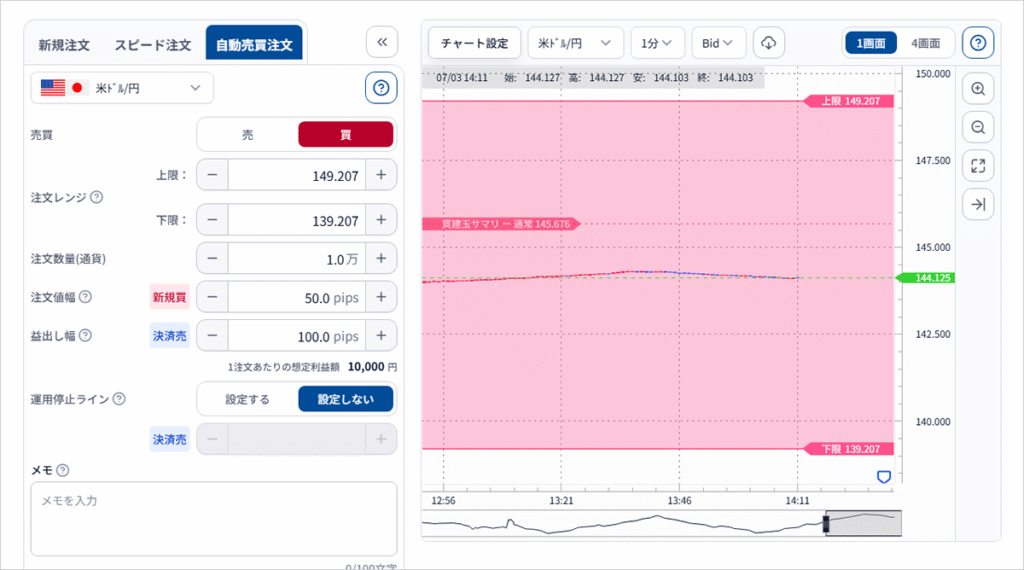
Task: Click the chart download cloud icon
Action: pyautogui.click(x=769, y=43)
